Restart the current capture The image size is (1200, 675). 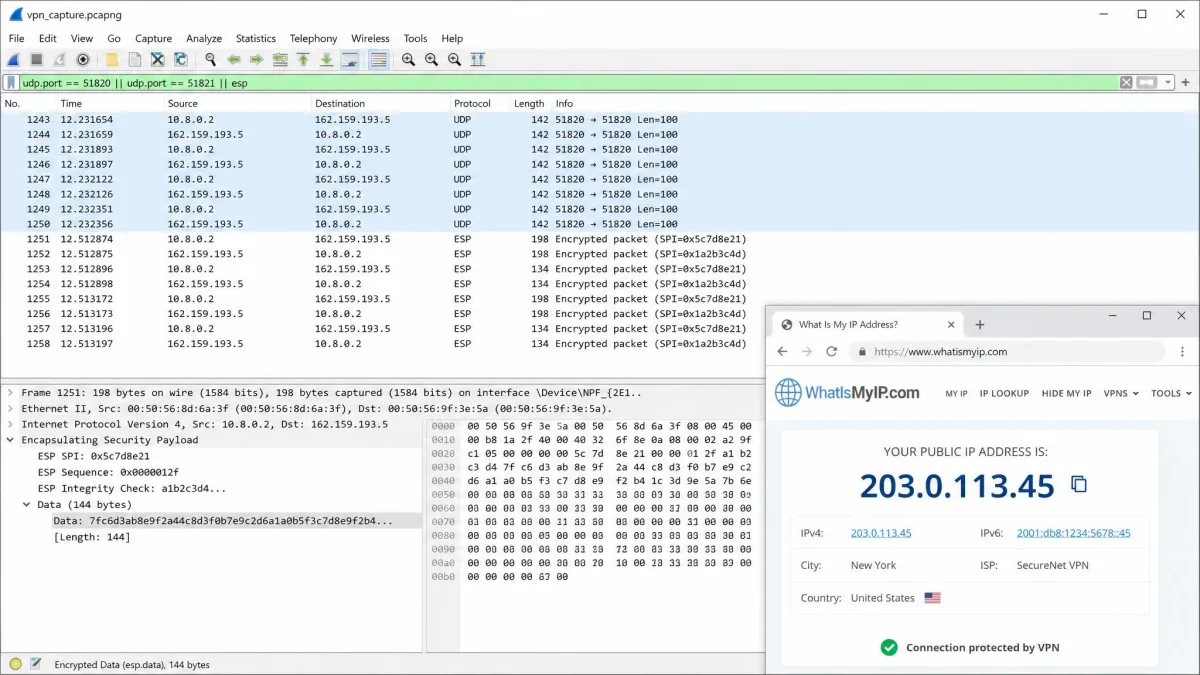[59, 60]
